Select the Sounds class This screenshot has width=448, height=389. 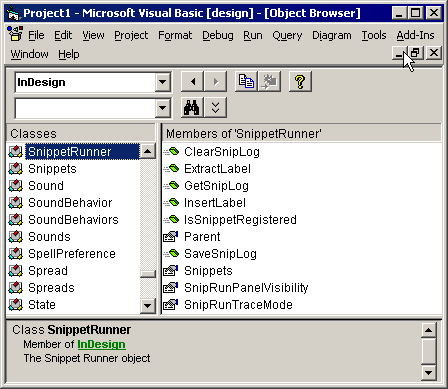point(49,237)
